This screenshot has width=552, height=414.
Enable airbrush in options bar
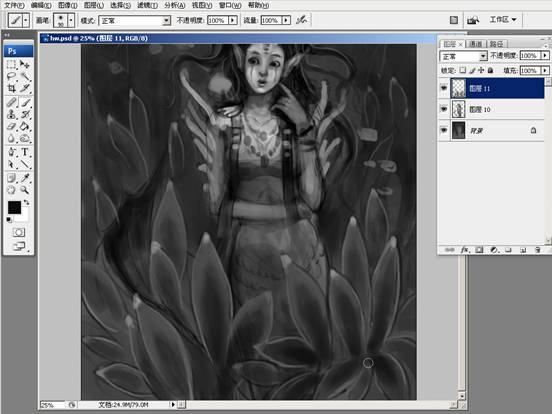point(301,20)
